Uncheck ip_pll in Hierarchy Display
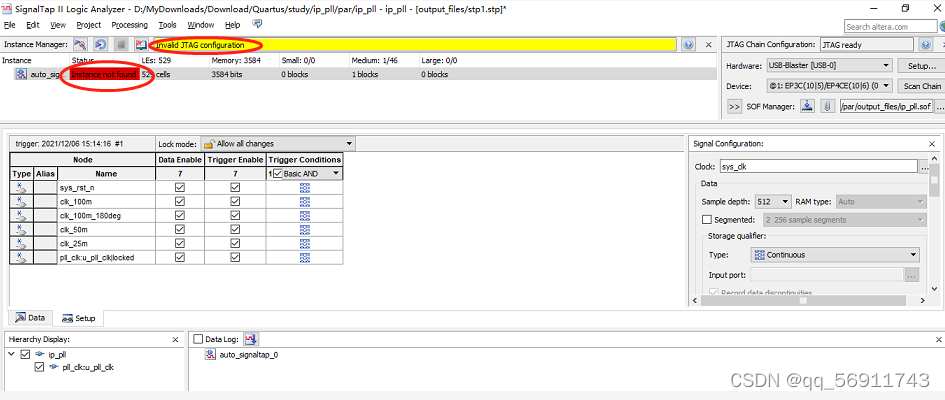 25,354
